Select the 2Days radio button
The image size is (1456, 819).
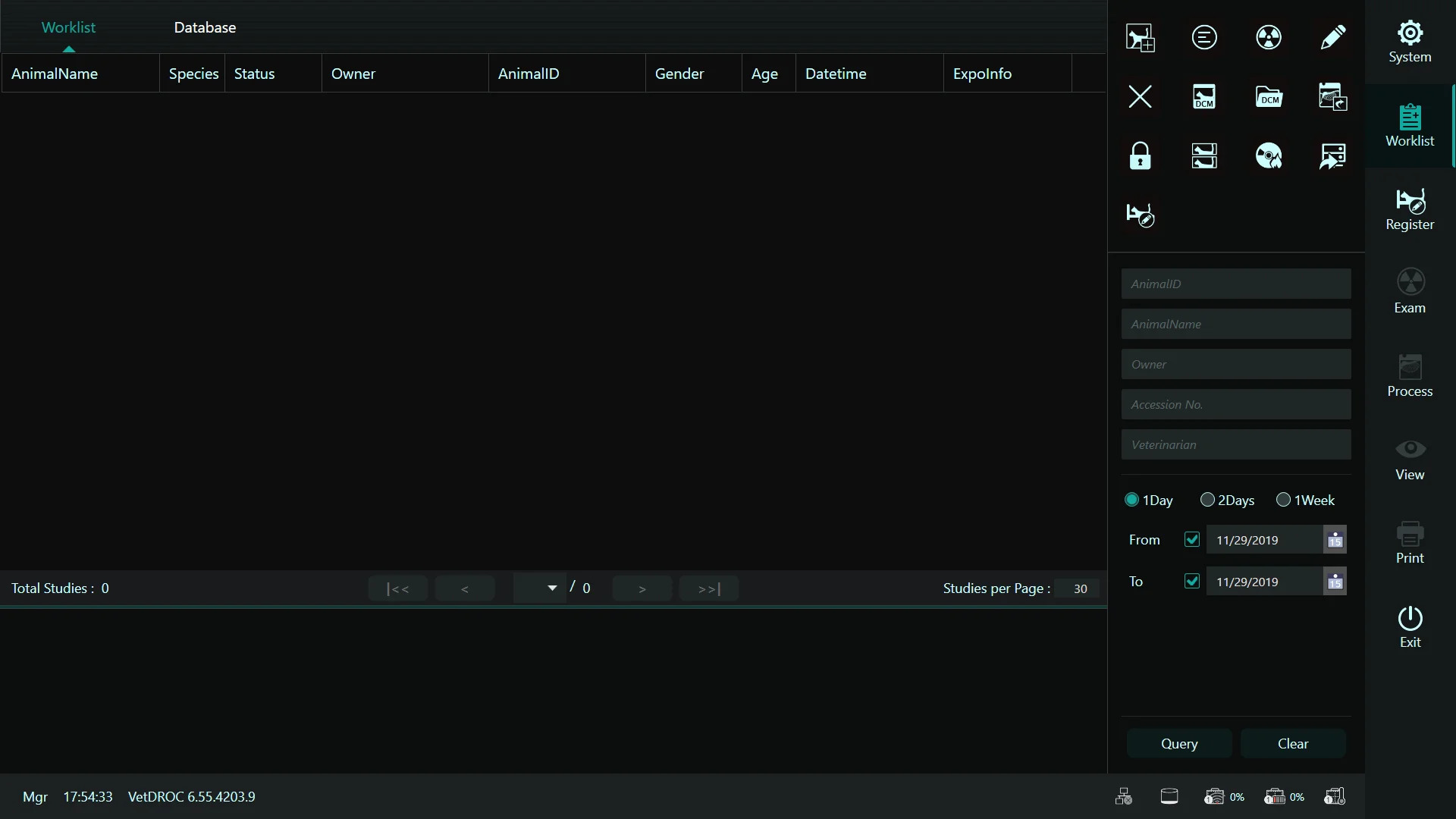1207,500
